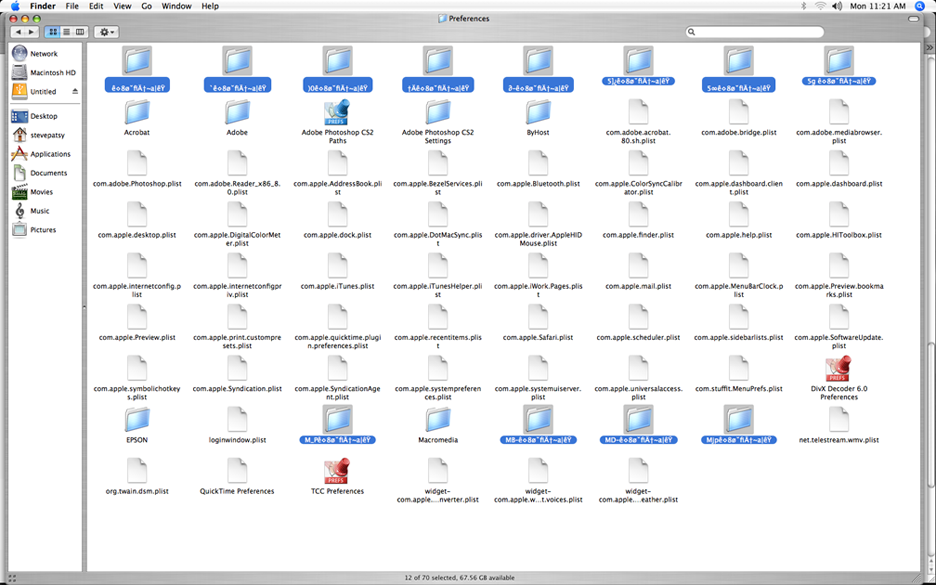Open the volume menu bar control
Viewport: 936px width, 585px height.
(837, 6)
